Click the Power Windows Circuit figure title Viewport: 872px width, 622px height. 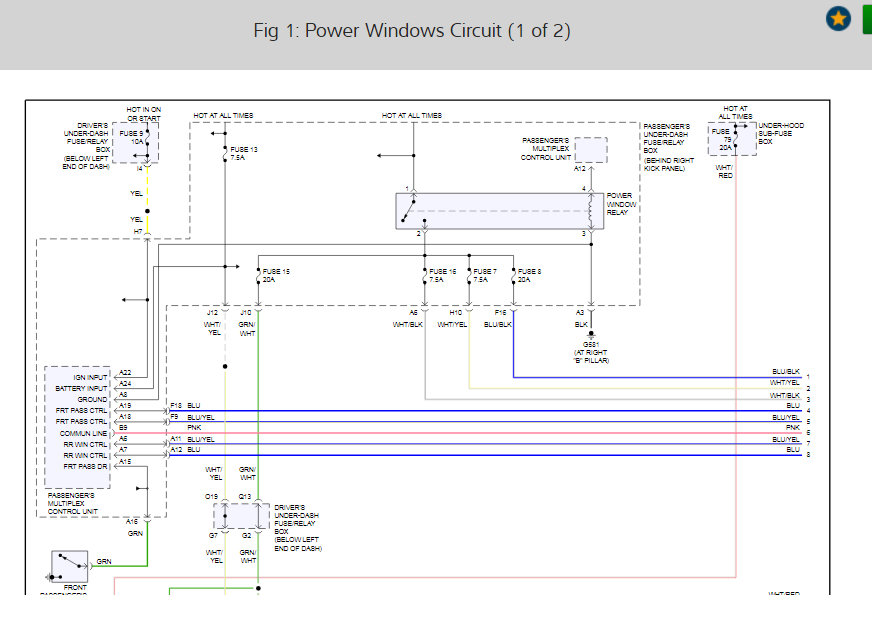point(412,30)
